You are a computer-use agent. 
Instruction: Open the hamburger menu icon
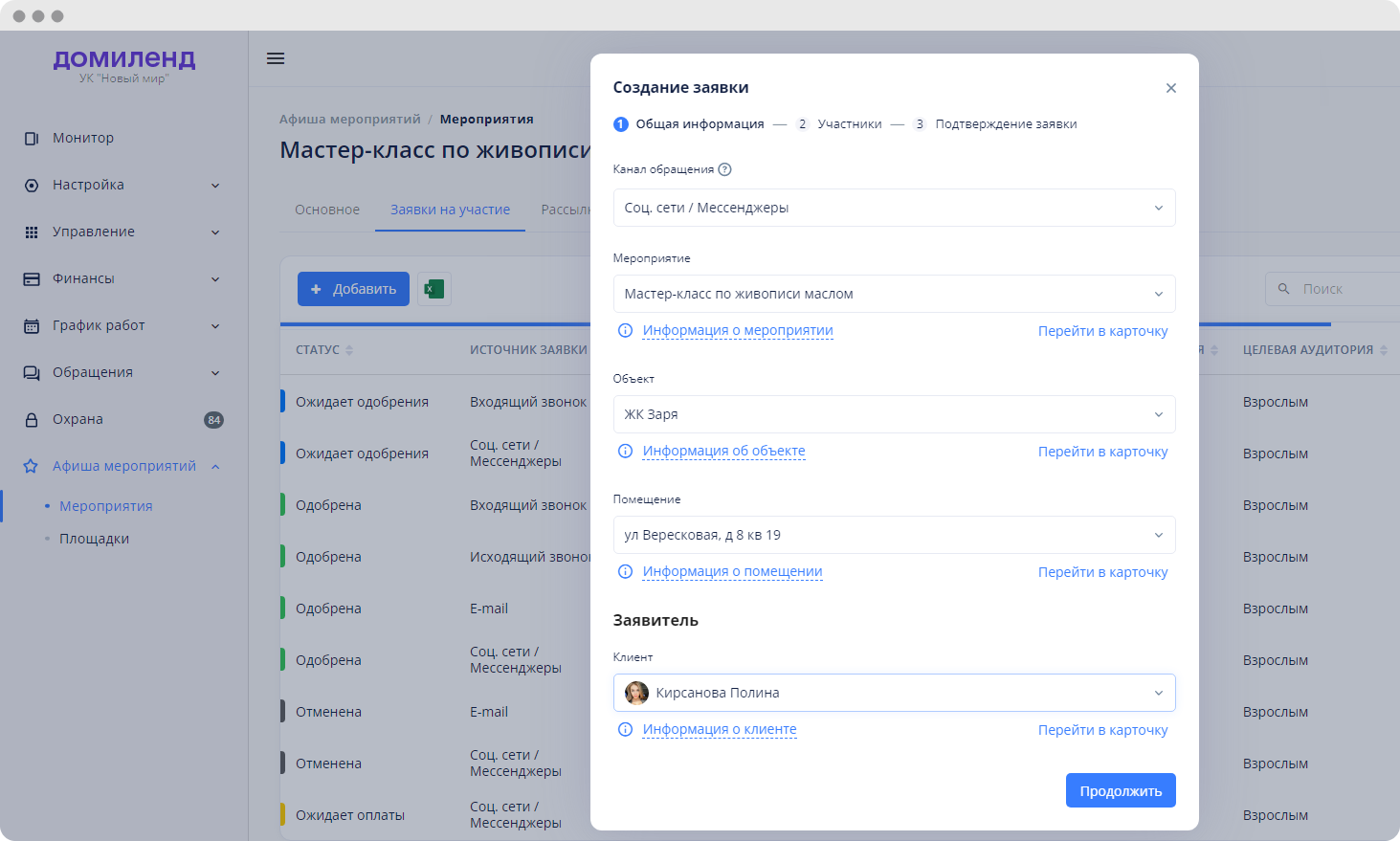[276, 58]
